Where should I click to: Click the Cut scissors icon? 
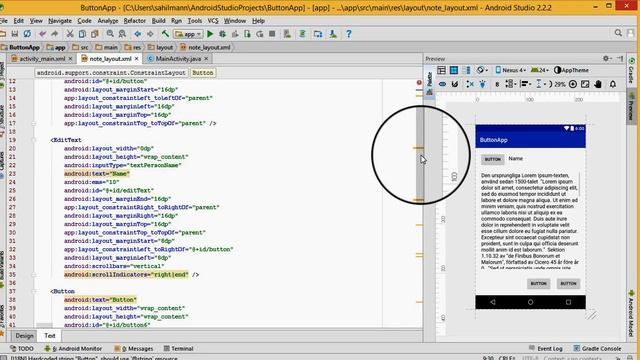(70, 34)
